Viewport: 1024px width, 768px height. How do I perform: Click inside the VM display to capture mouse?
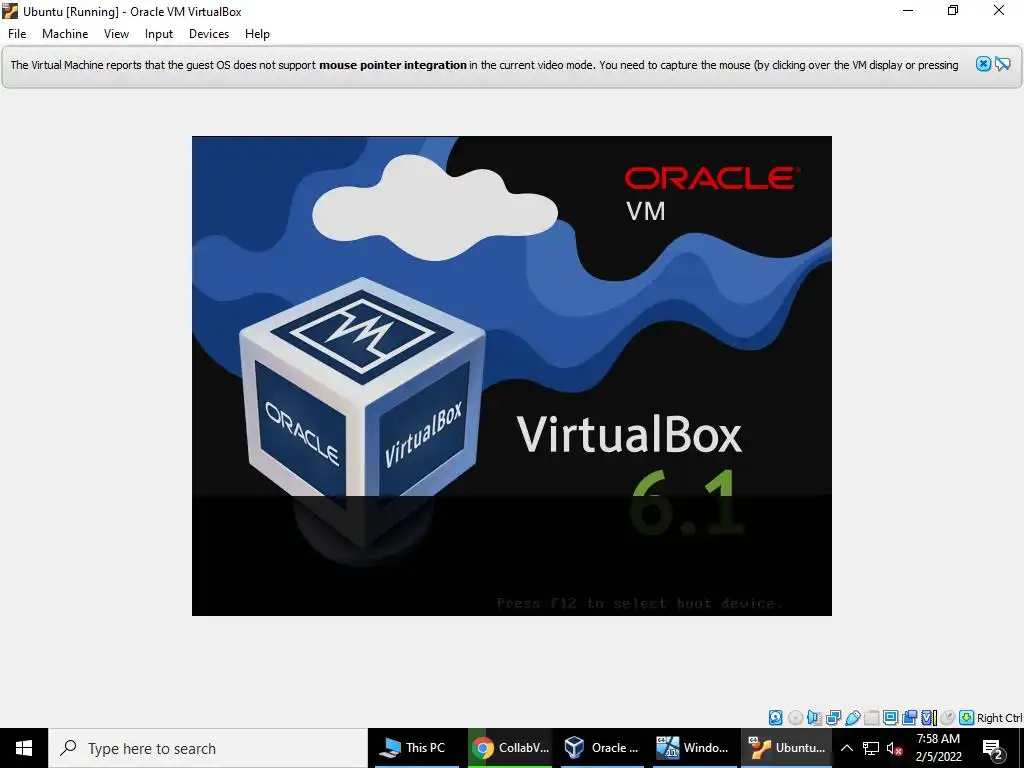(511, 376)
